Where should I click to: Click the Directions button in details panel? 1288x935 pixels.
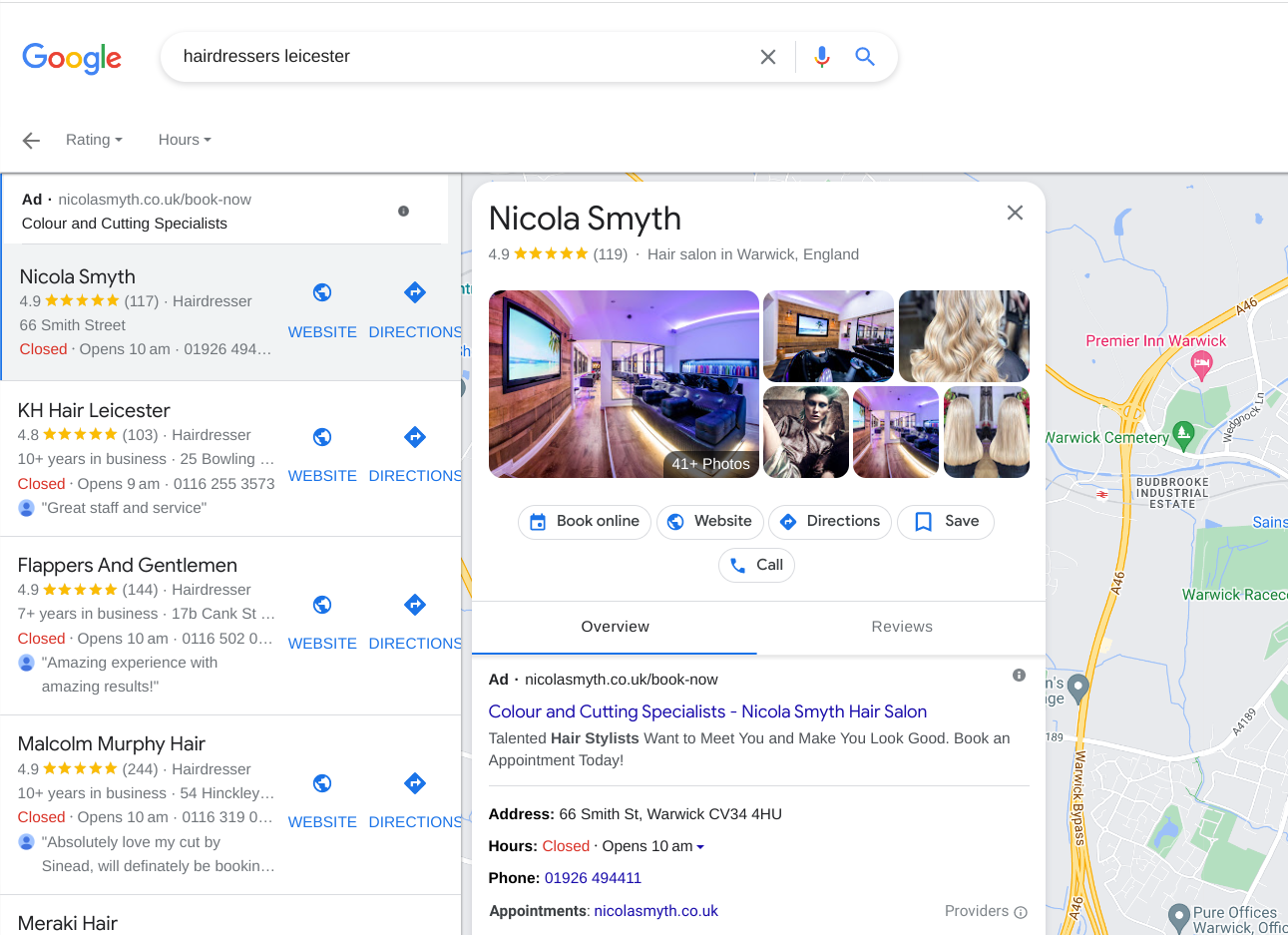830,522
